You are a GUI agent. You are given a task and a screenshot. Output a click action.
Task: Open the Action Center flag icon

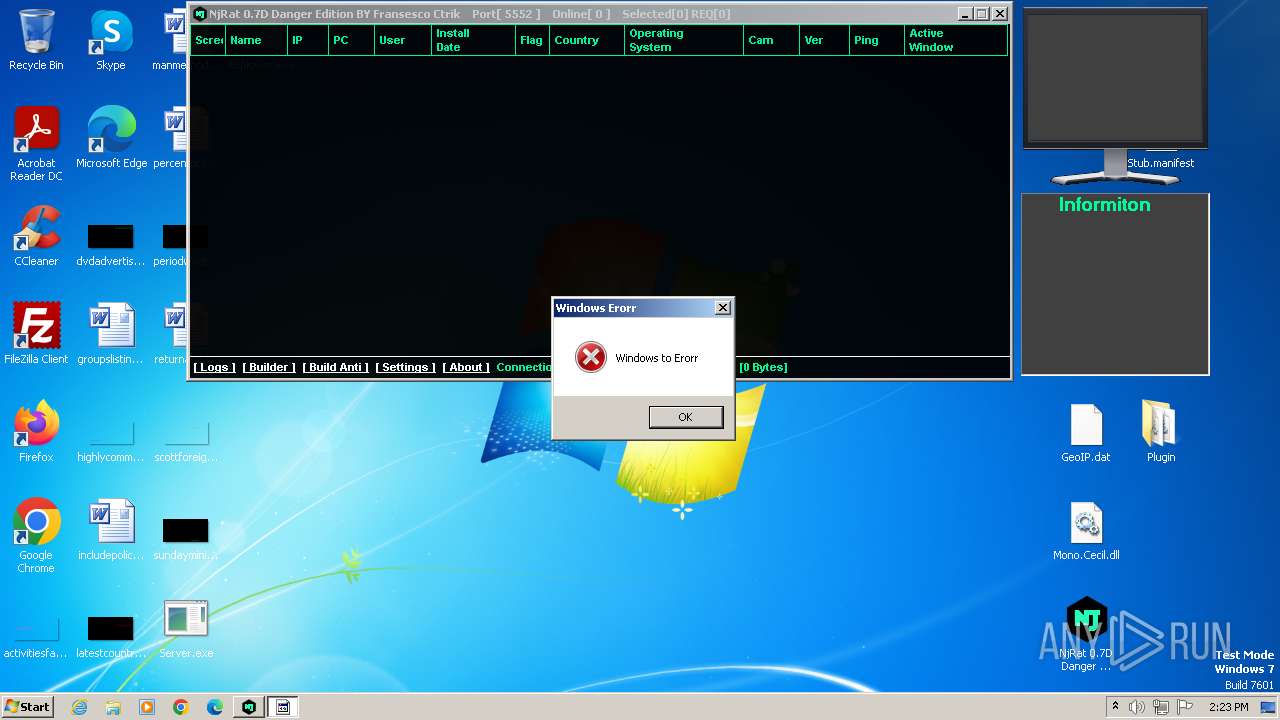1185,707
